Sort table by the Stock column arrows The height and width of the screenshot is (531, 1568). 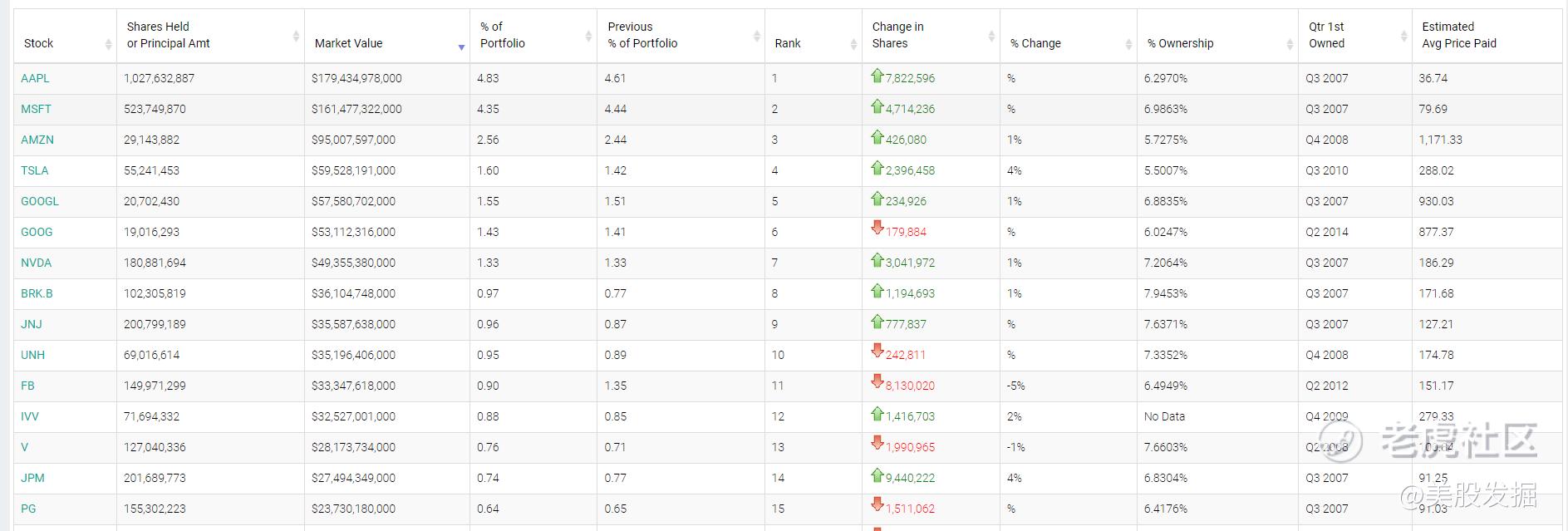coord(108,44)
